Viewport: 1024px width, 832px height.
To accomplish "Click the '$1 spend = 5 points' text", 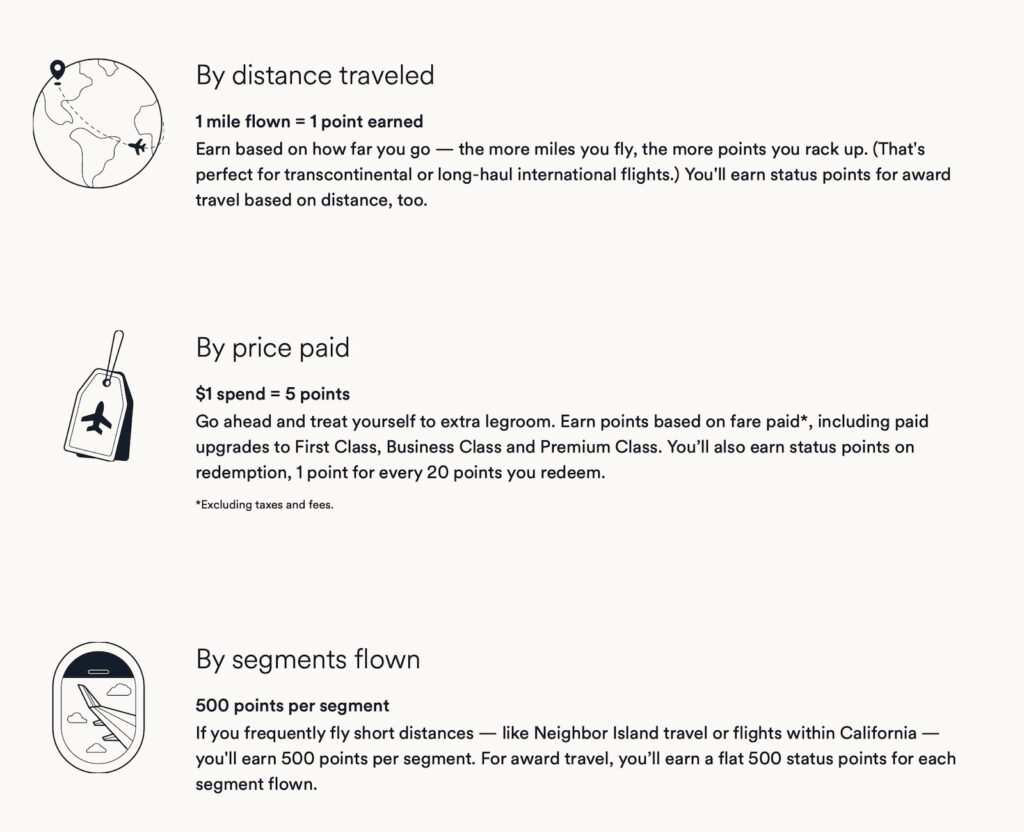I will click(x=272, y=394).
